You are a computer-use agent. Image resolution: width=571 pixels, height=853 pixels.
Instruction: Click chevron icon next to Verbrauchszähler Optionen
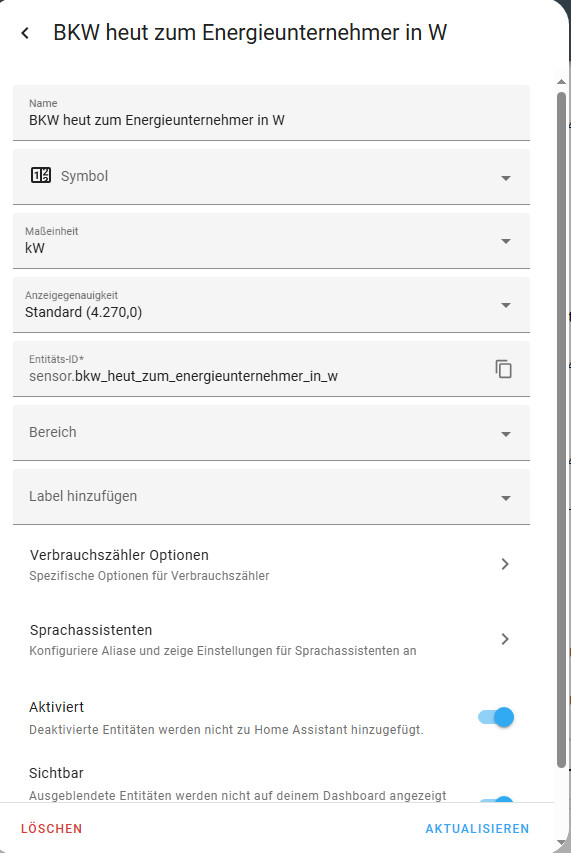505,564
